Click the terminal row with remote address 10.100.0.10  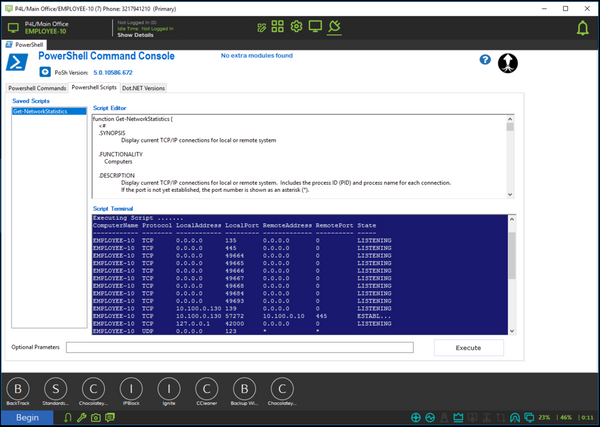pyautogui.click(x=242, y=316)
